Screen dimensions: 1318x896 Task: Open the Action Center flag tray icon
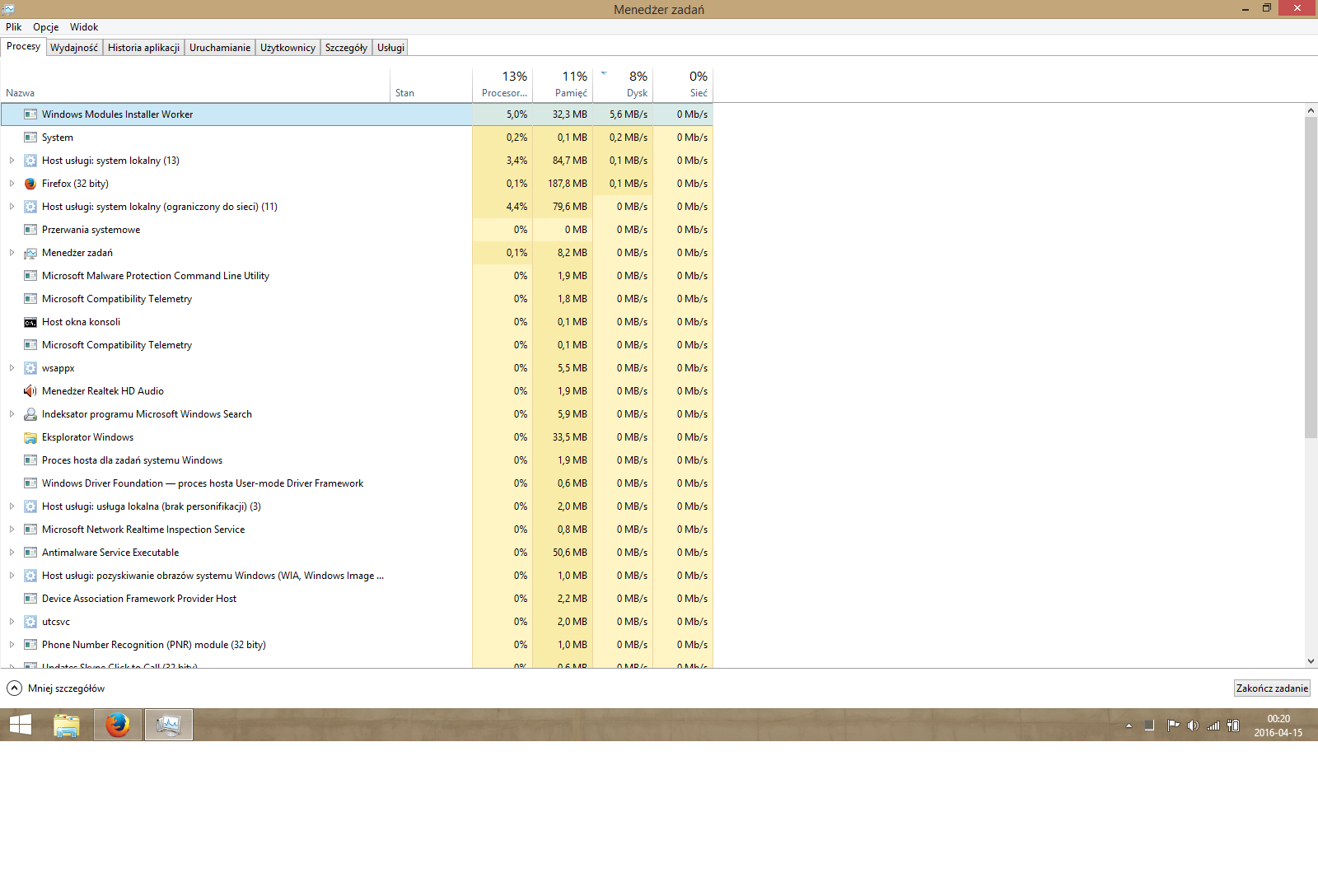[x=1173, y=726]
